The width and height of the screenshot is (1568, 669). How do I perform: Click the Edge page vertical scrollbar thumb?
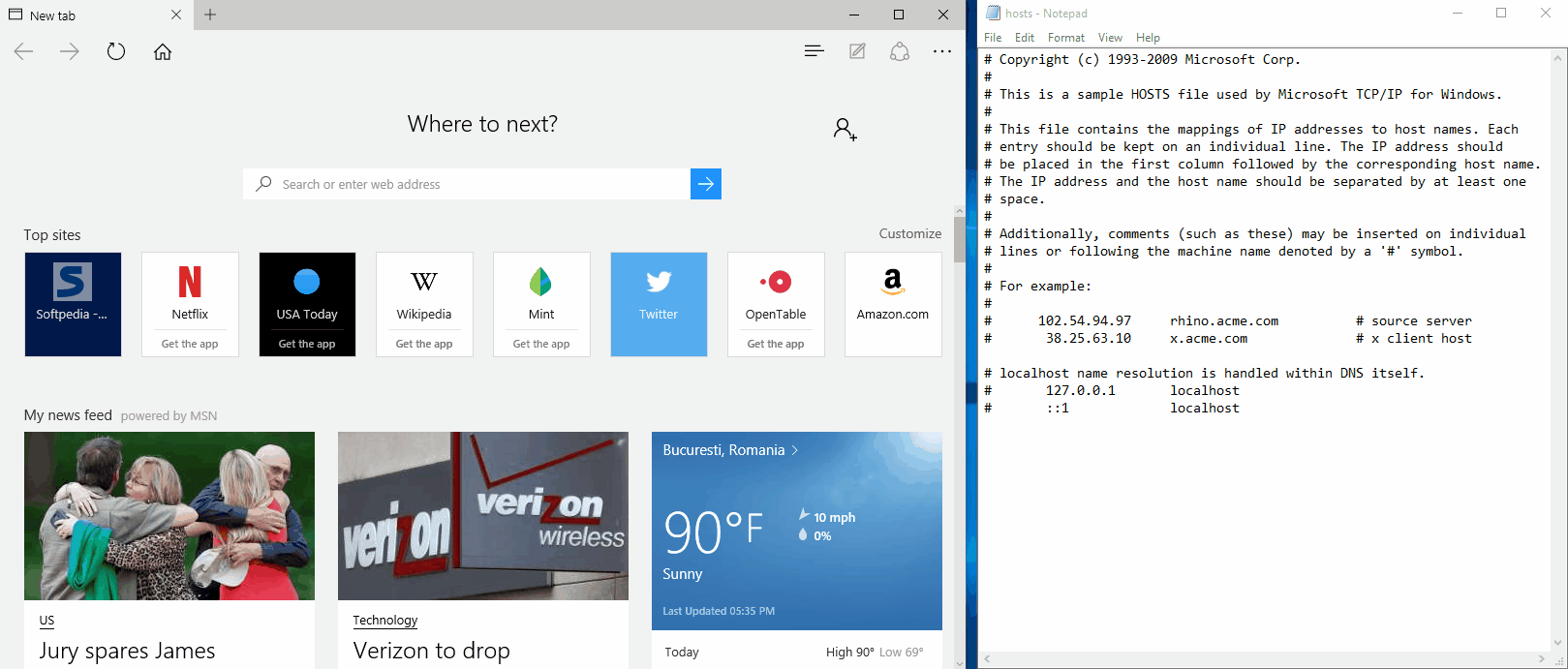tap(959, 239)
